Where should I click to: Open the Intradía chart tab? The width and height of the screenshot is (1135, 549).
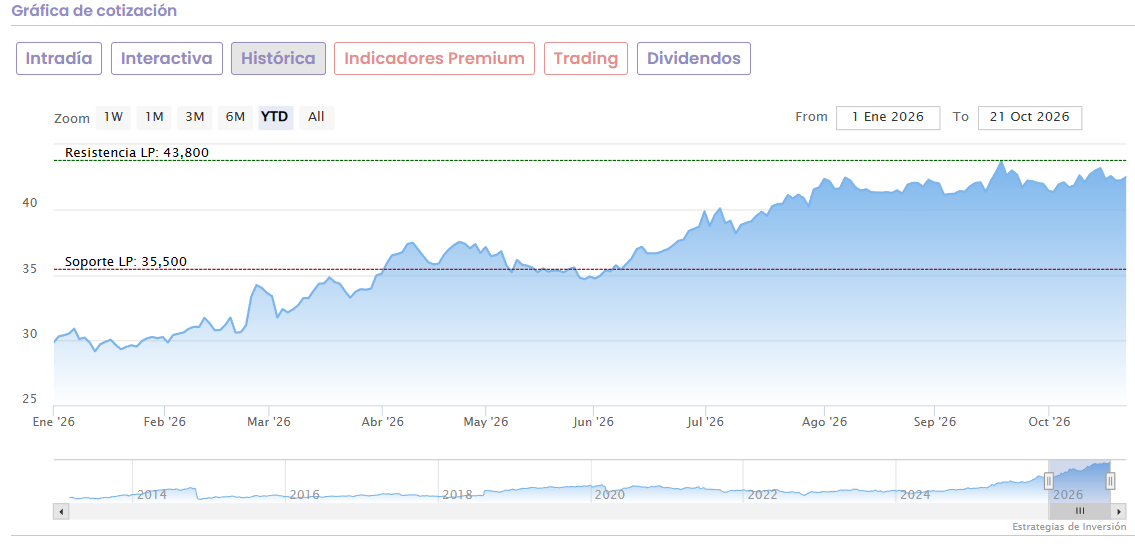(x=59, y=59)
